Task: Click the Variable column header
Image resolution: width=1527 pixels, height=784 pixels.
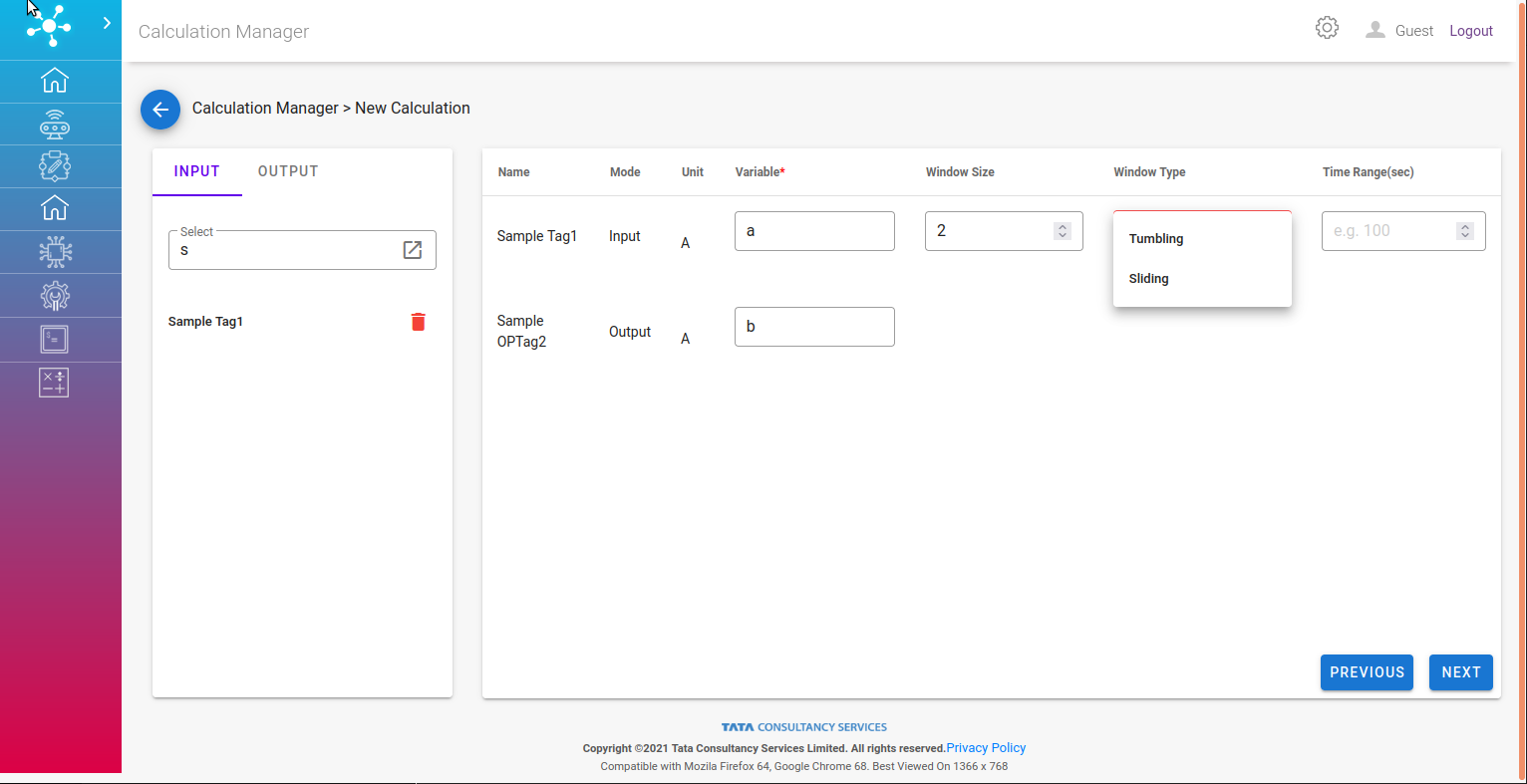Action: click(x=761, y=172)
